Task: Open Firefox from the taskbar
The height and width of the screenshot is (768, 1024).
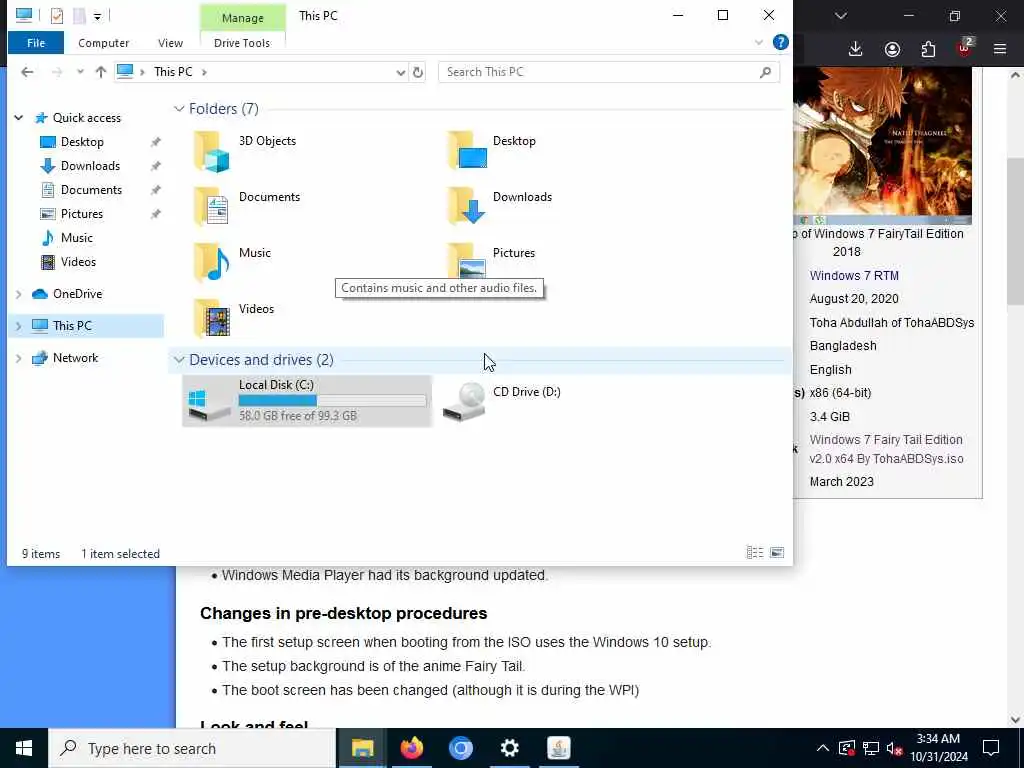Action: [411, 748]
